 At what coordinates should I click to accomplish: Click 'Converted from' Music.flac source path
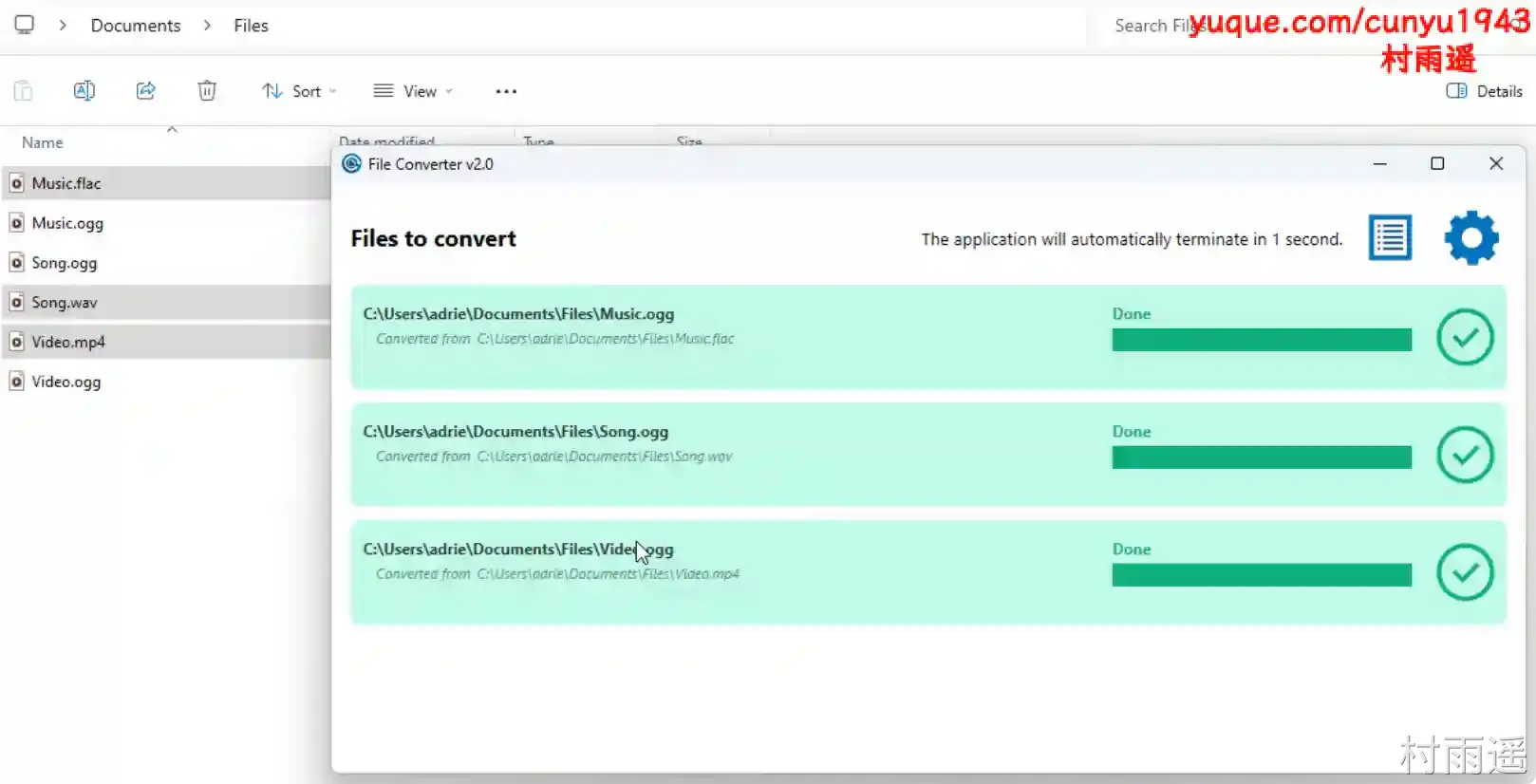(555, 339)
